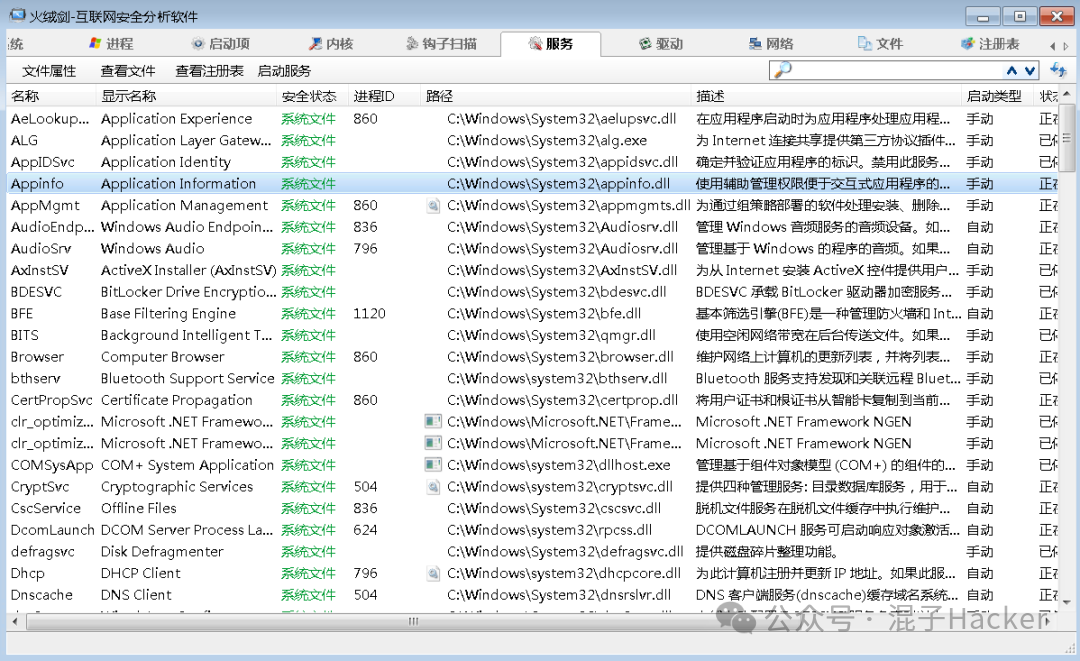Screen dimensions: 1080x661
Task: Click the icon beside cryptsvc.dll path
Action: click(x=433, y=487)
